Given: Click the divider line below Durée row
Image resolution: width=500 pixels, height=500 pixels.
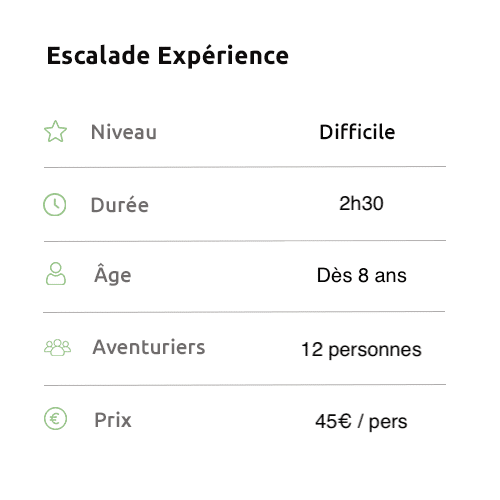Looking at the screenshot, I should coord(245,241).
